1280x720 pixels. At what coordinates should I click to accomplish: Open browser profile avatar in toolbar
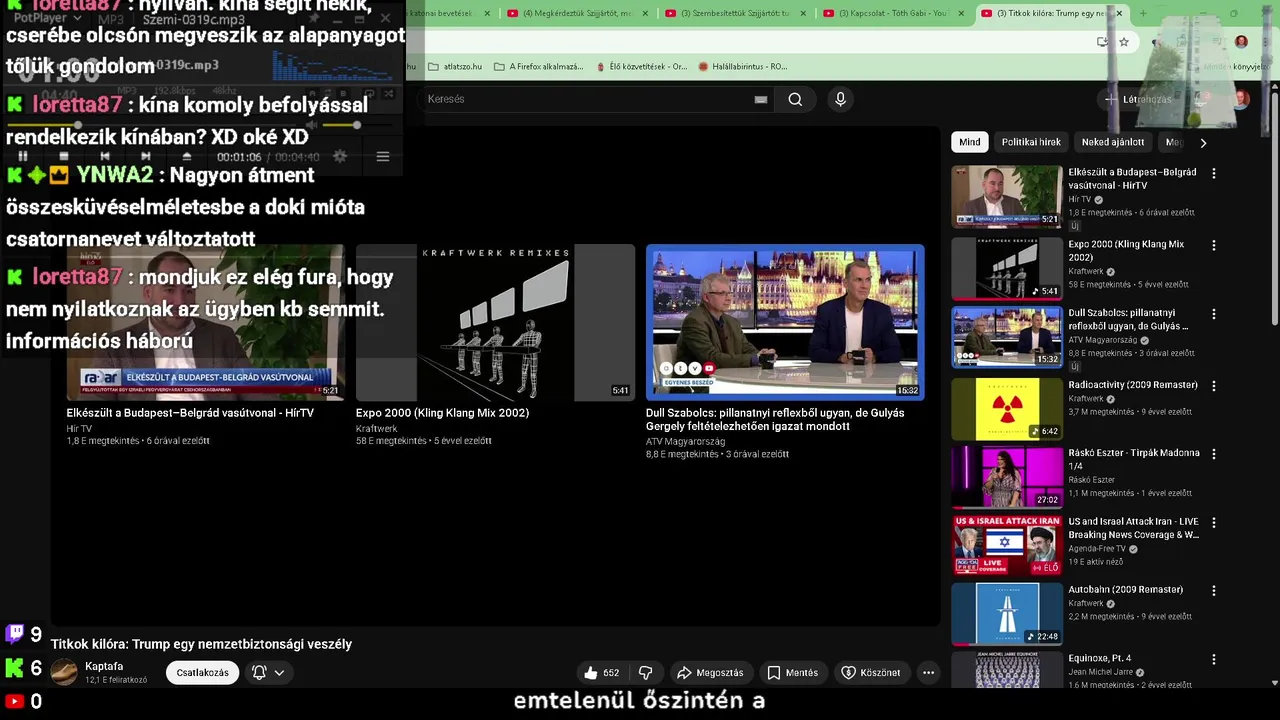pyautogui.click(x=1241, y=42)
